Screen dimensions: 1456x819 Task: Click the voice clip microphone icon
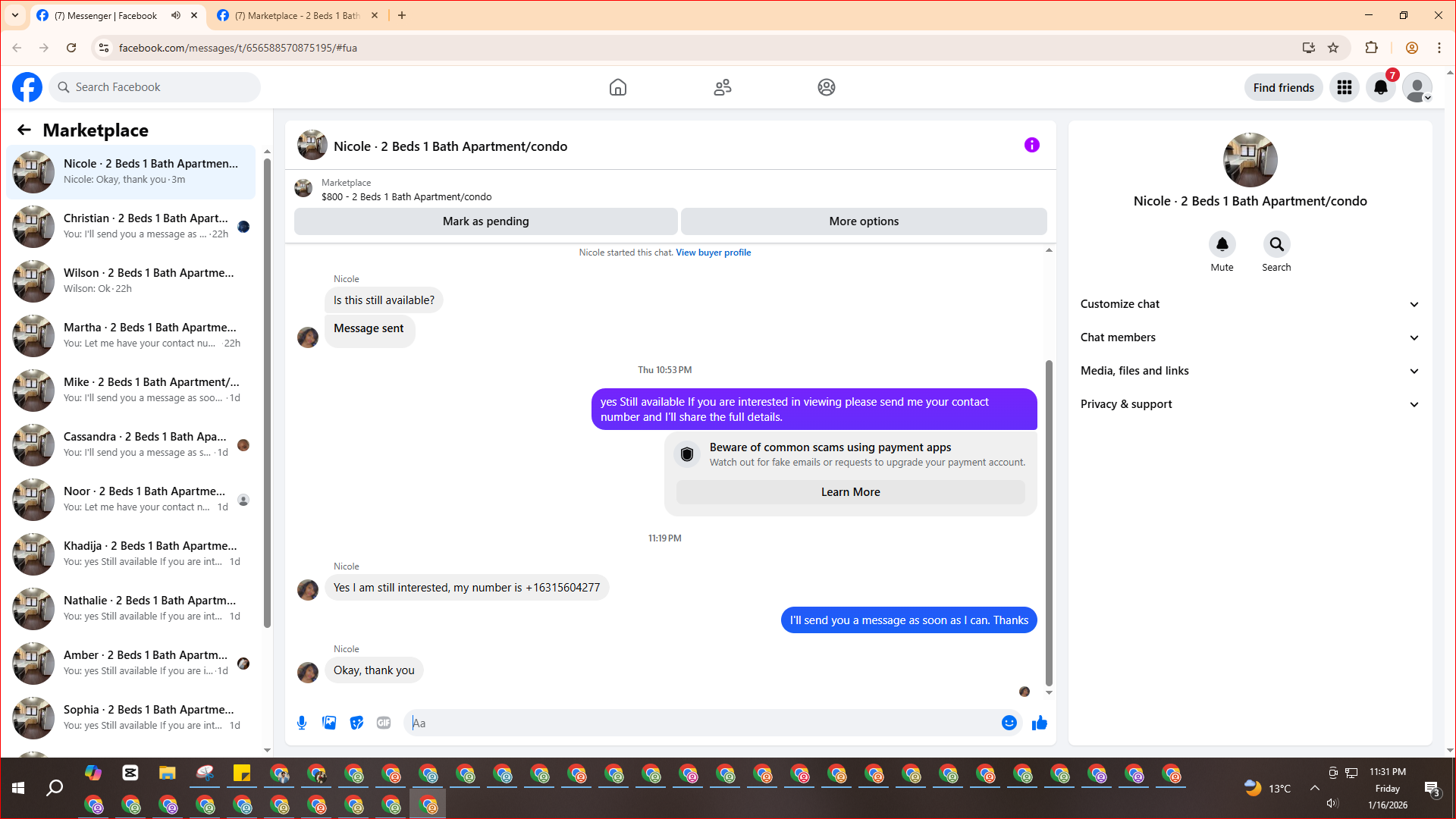[302, 723]
